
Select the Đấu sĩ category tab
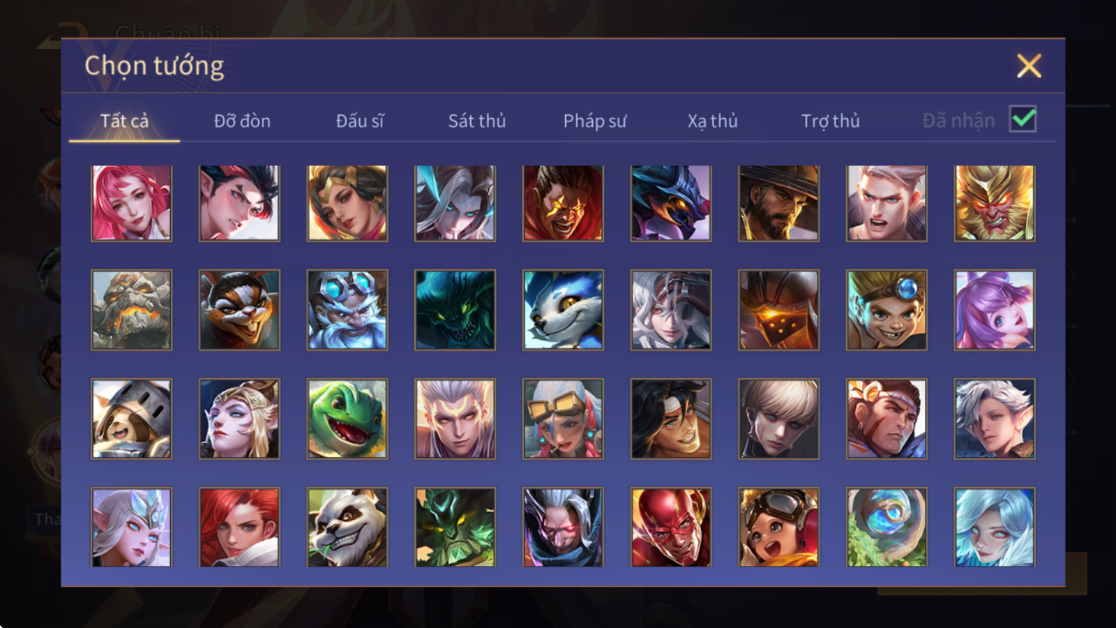(x=359, y=121)
